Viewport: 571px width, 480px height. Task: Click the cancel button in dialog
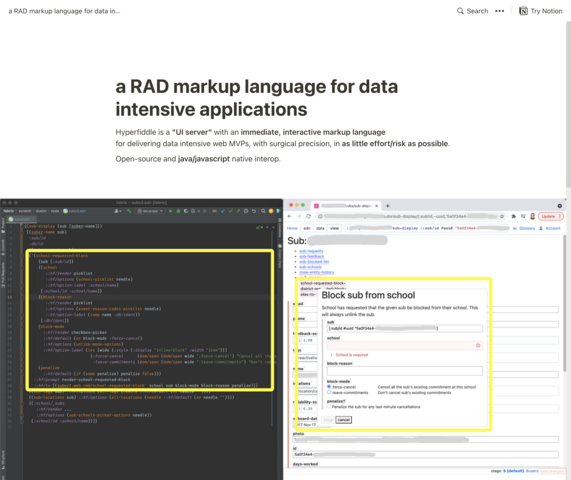tap(343, 420)
